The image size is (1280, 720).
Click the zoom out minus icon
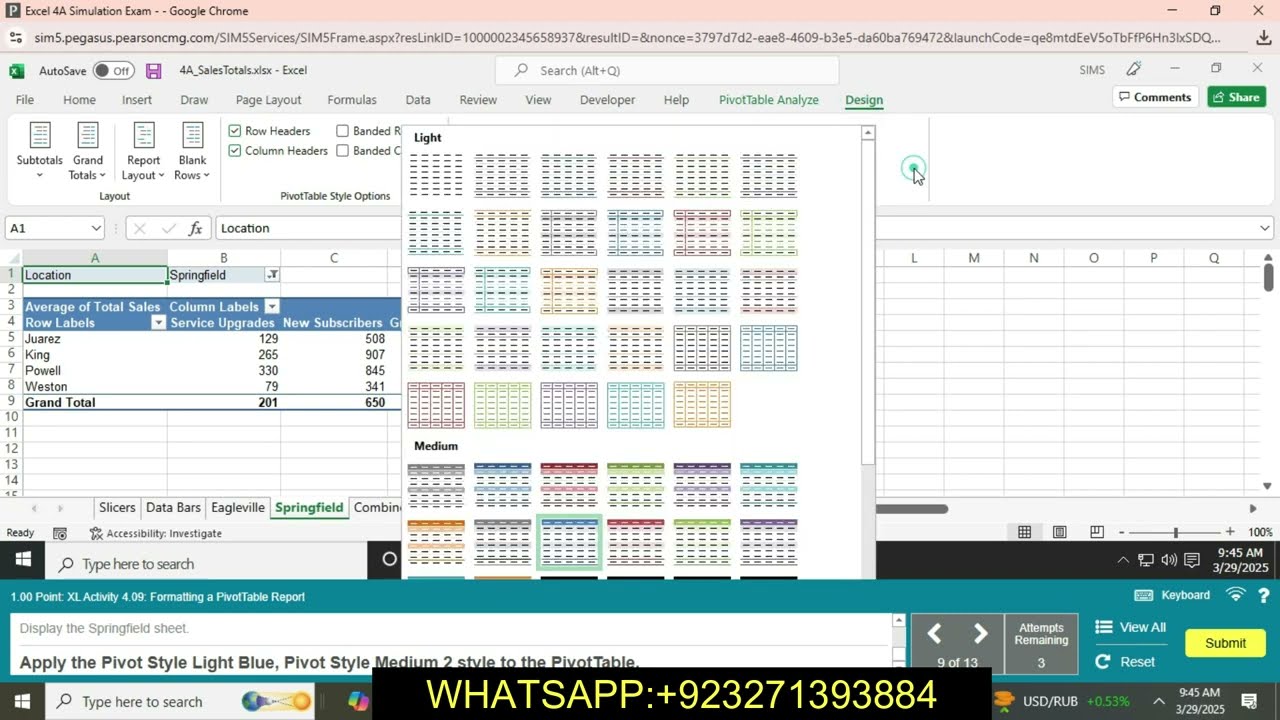tap(1121, 533)
